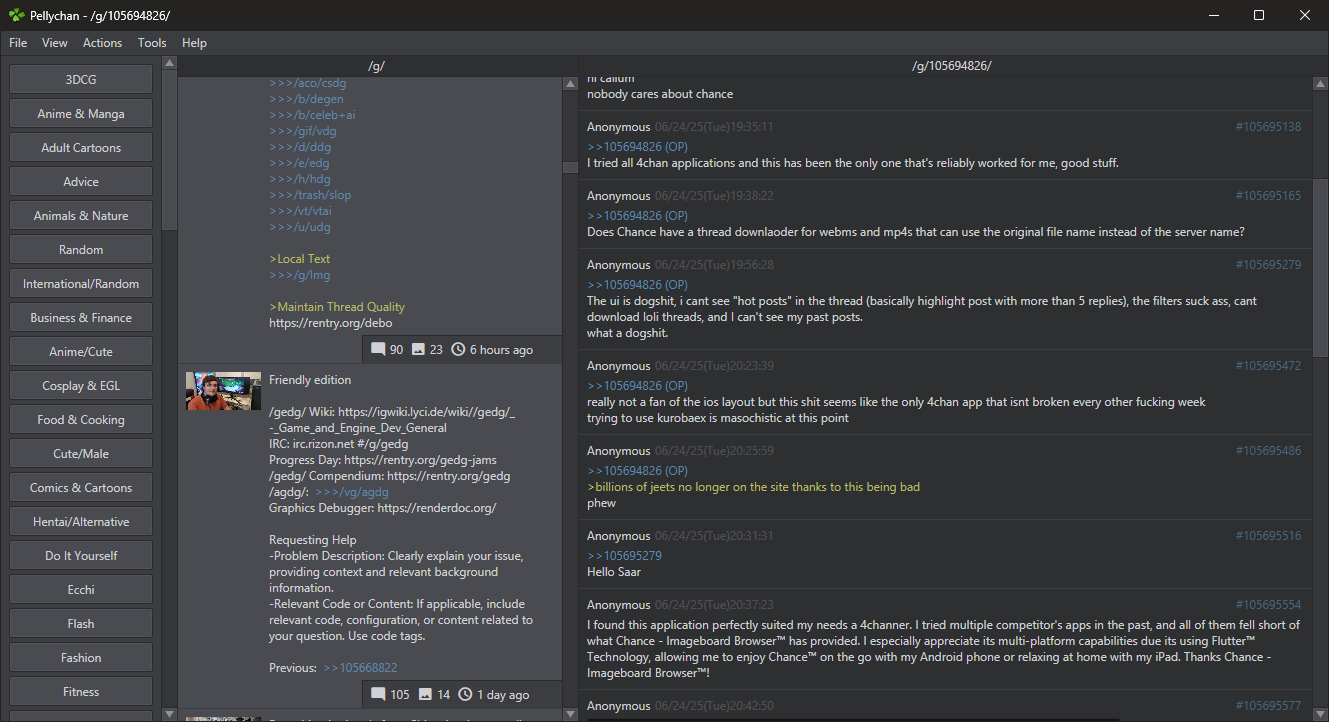This screenshot has height=722, width=1329.
Task: Follow the >>>/aco/csdg board link
Action: click(307, 83)
